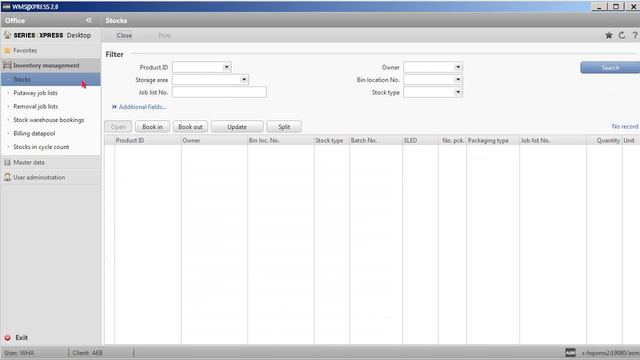Sort by Packaging type column header
Image resolution: width=640 pixels, height=360 pixels.
[x=493, y=140]
